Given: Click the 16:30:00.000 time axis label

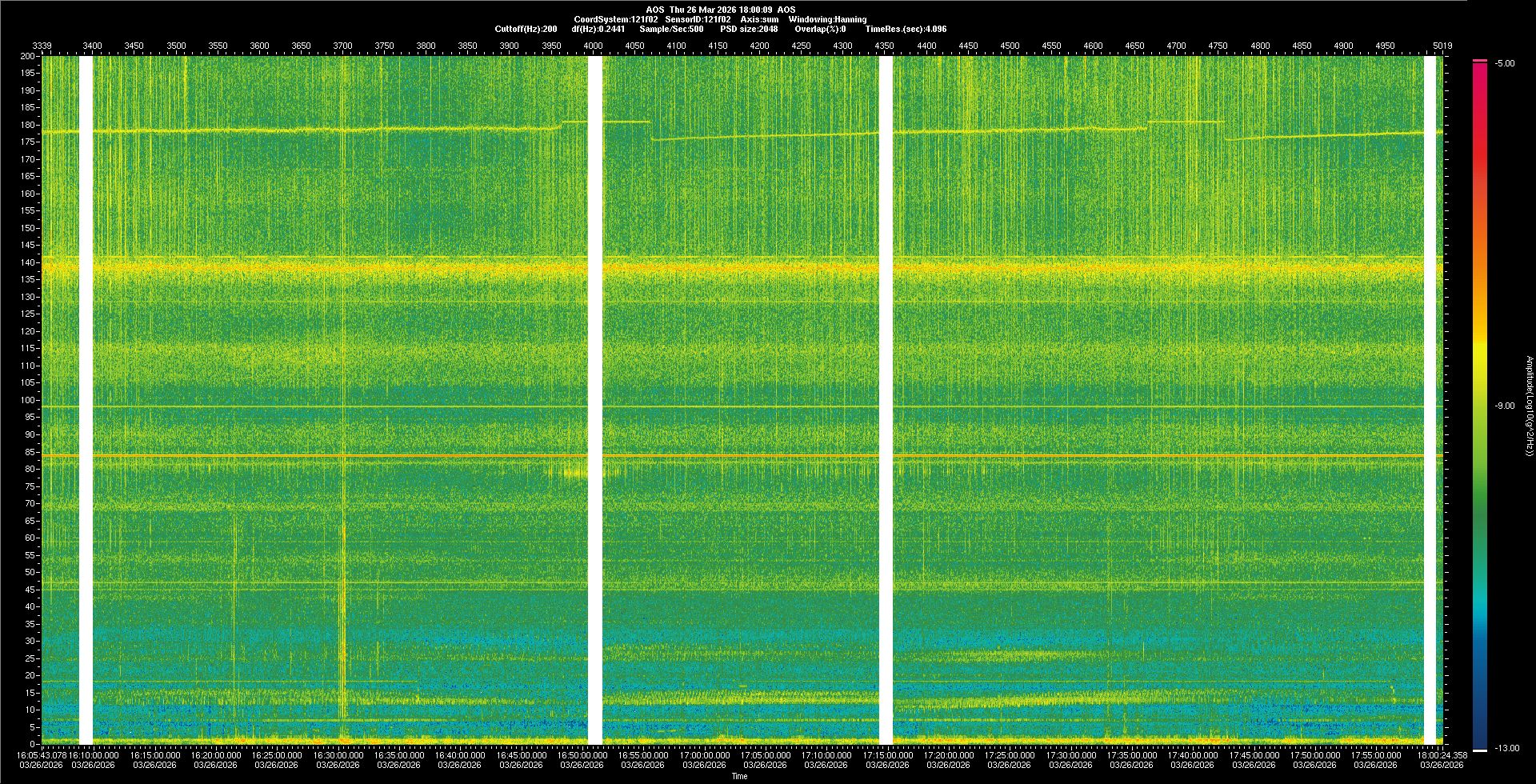Looking at the screenshot, I should tap(338, 754).
